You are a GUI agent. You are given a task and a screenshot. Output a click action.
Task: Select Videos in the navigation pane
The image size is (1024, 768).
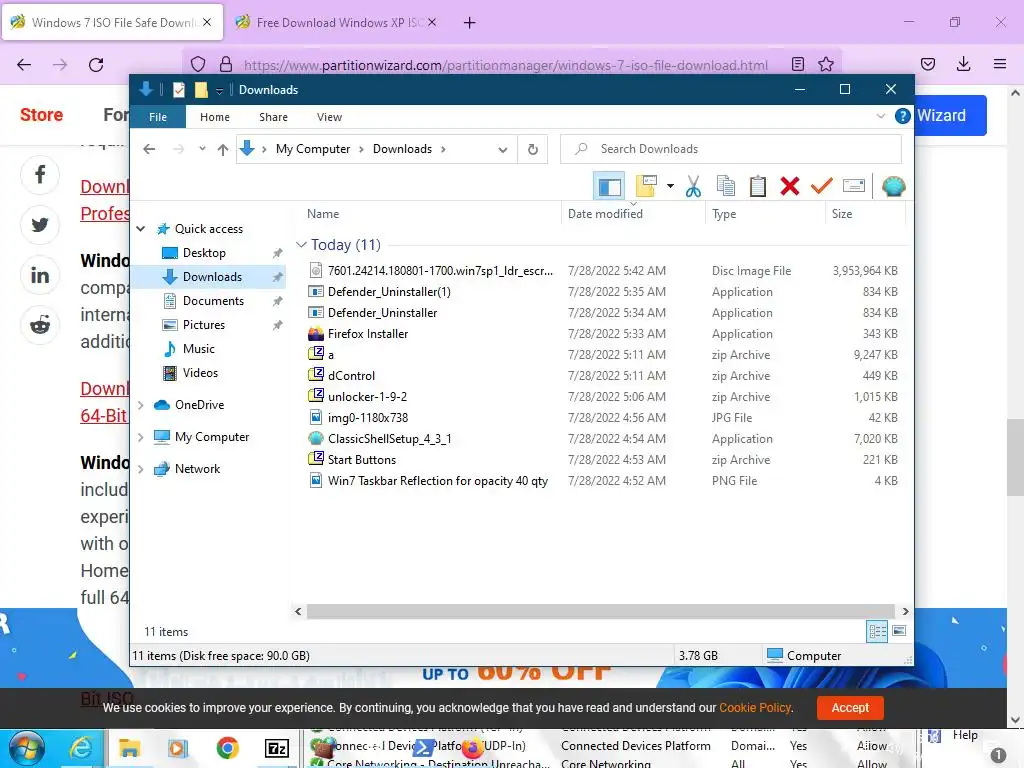click(200, 374)
